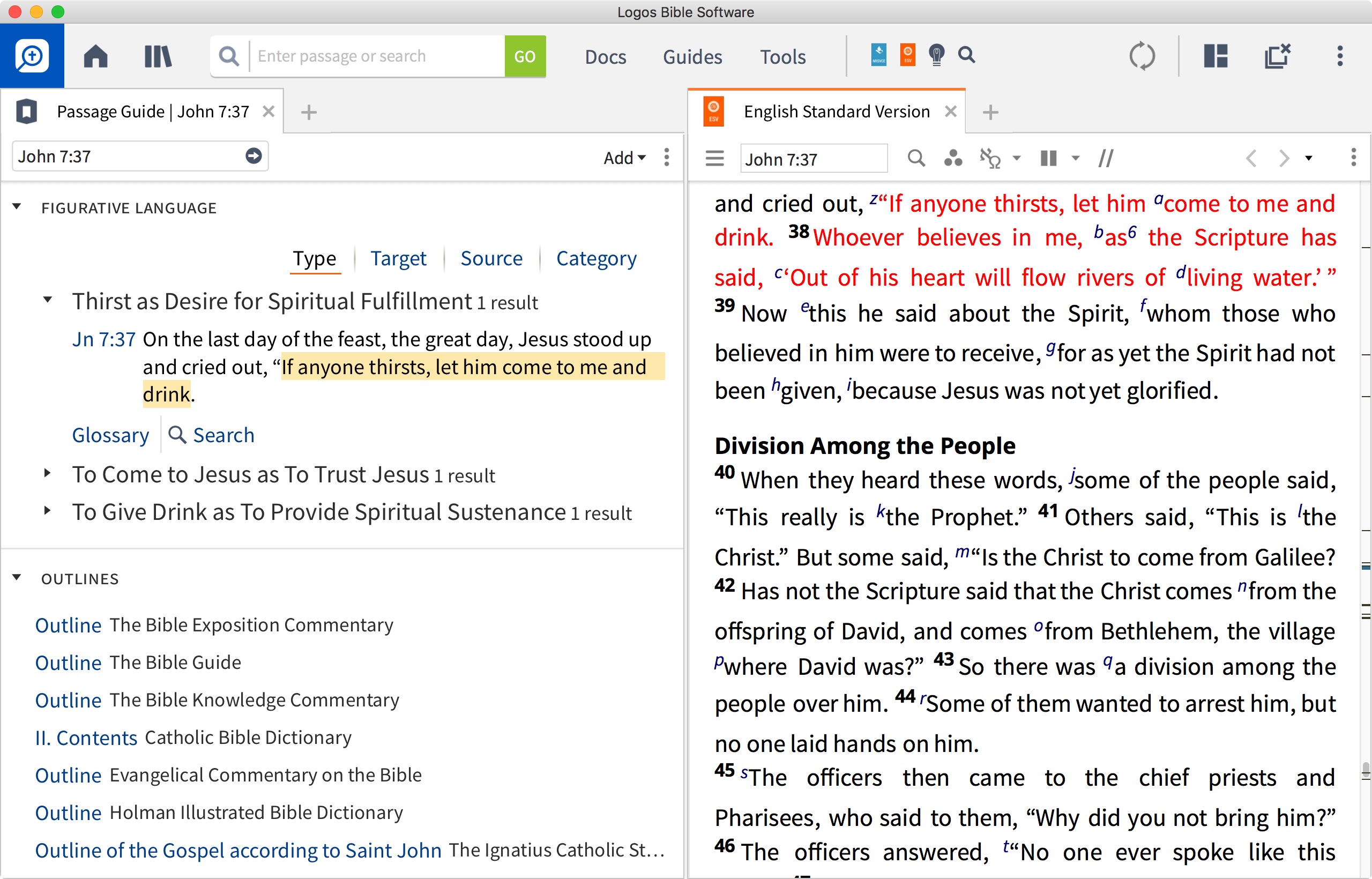Click the ESV inline search magnifier
1372x879 pixels.
tap(916, 158)
